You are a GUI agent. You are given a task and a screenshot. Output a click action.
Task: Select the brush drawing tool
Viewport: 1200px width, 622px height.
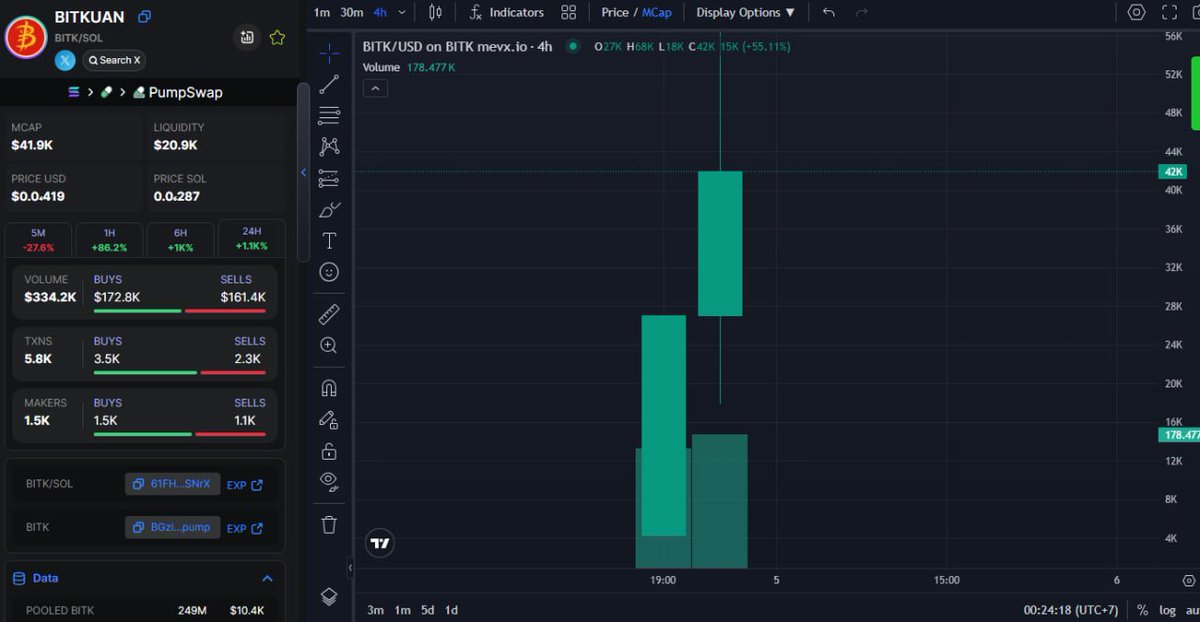(x=329, y=210)
